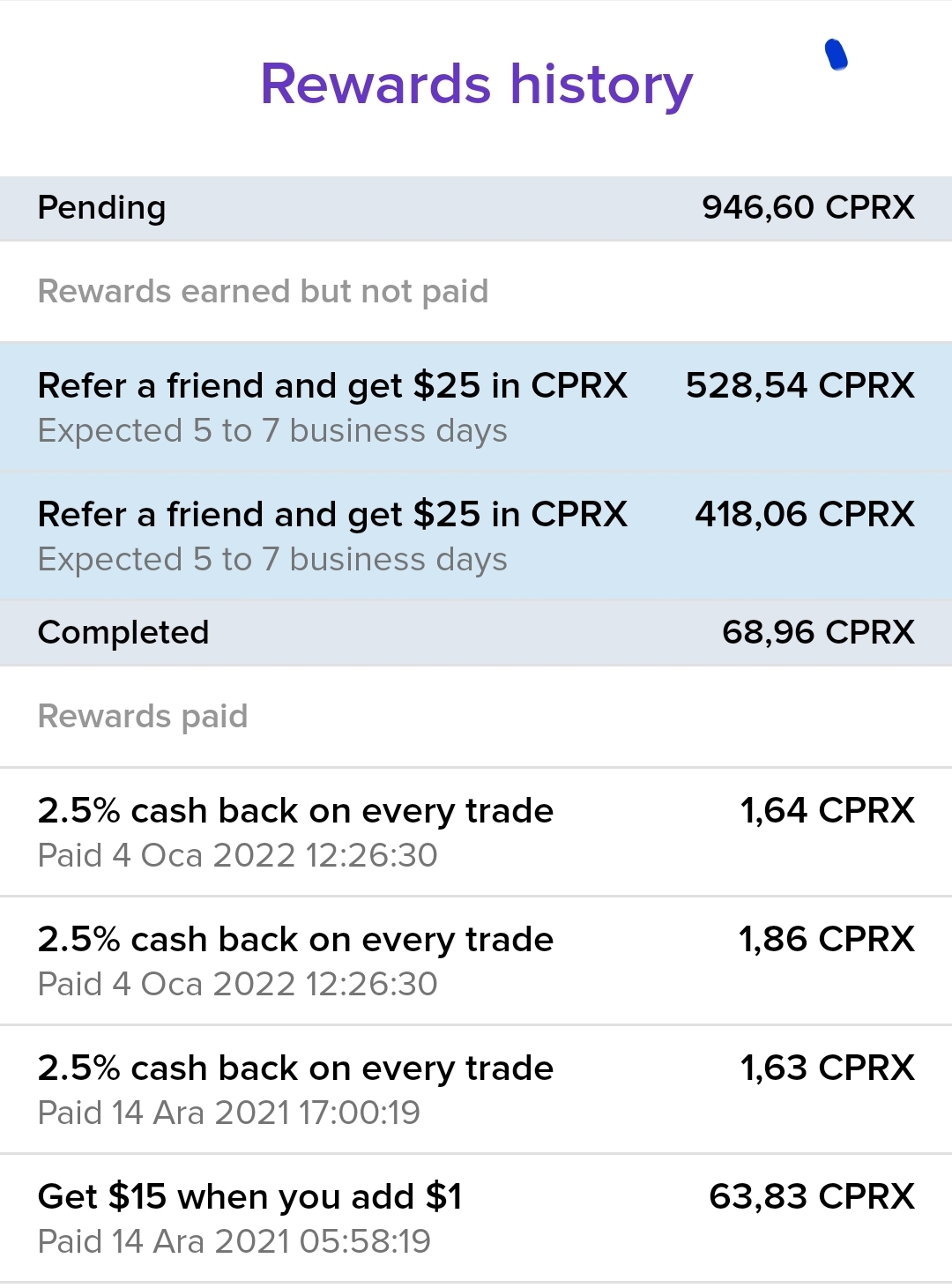Tap the blue mark icon near the title
952x1288 pixels.
point(836,55)
